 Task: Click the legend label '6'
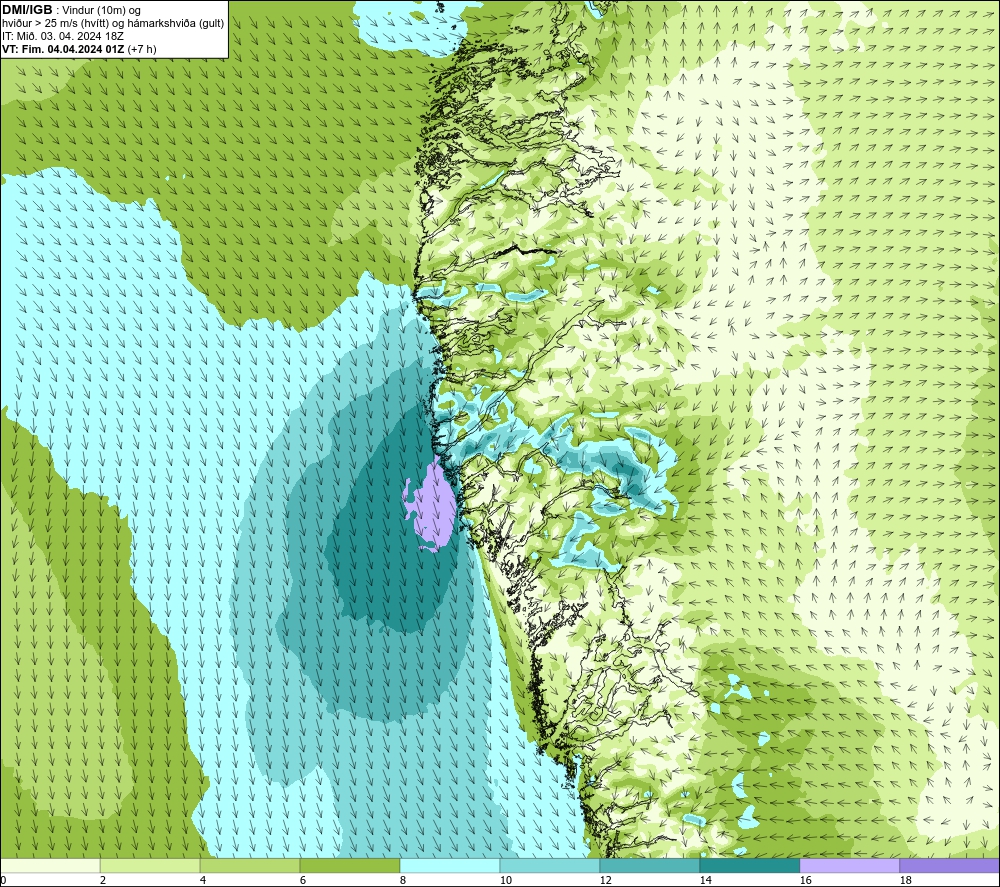304,880
